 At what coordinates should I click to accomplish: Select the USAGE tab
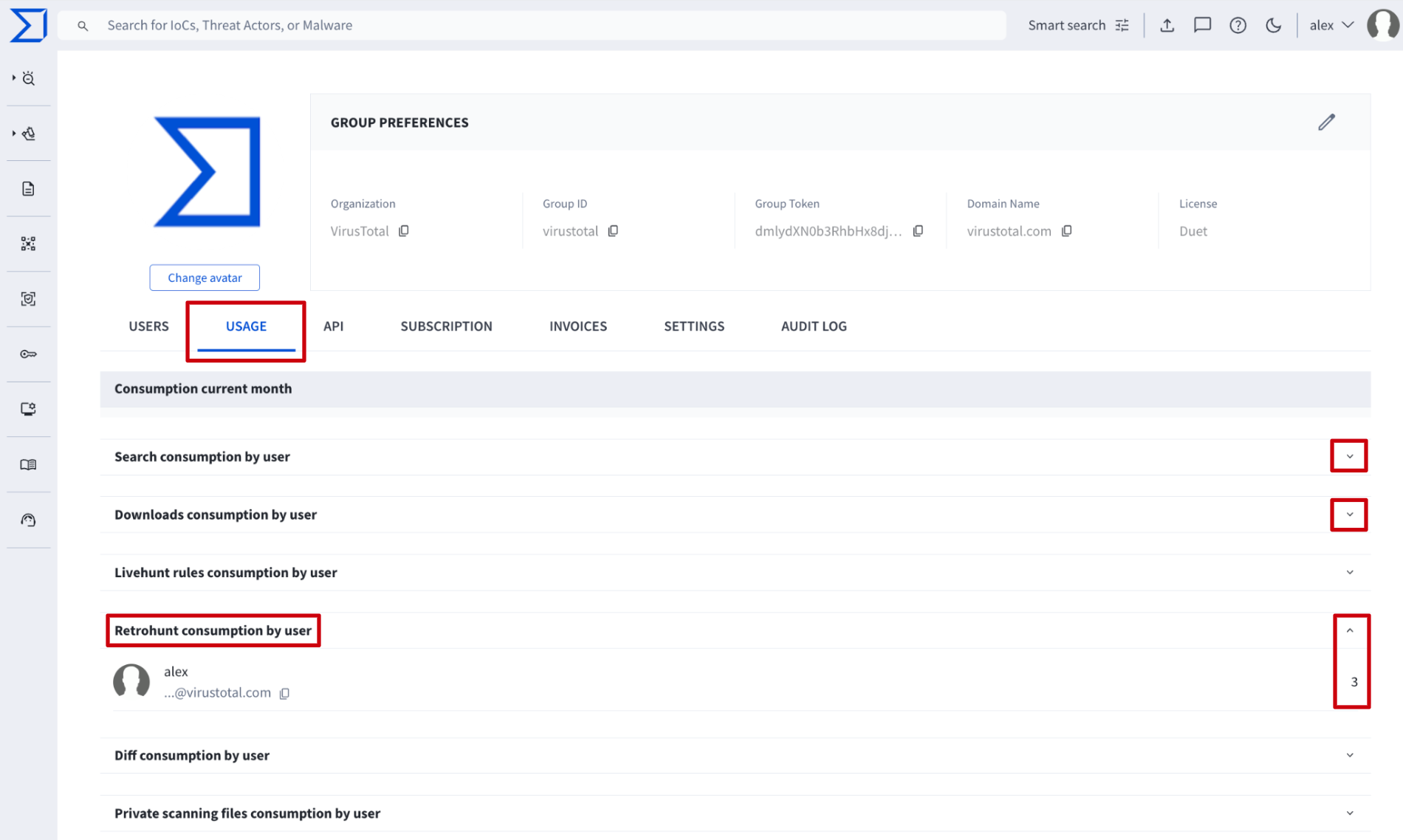tap(246, 326)
